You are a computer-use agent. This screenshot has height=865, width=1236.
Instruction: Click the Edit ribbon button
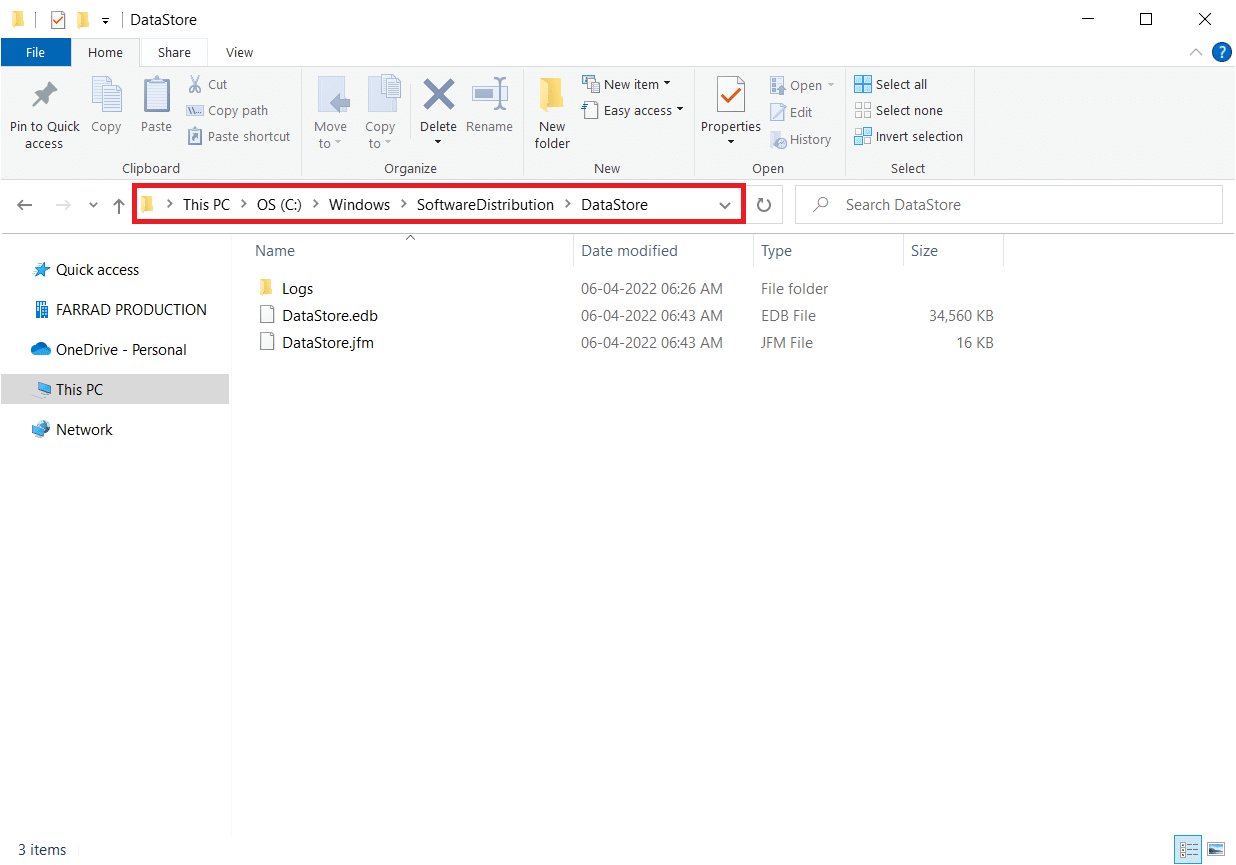(x=791, y=112)
